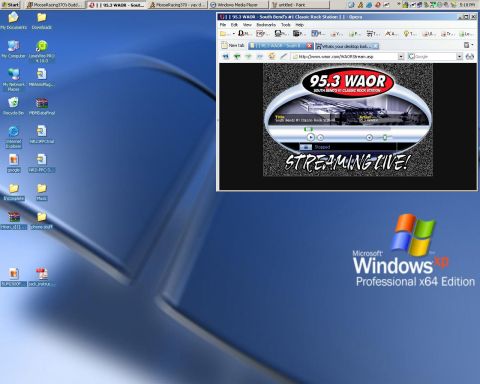Adjust the WAOR player volume slider
This screenshot has height=384, width=480.
click(385, 137)
